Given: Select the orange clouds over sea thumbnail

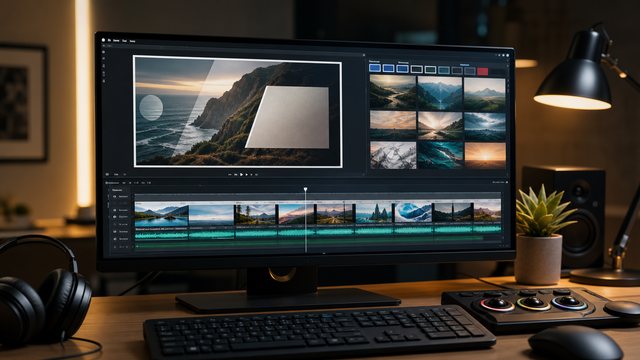Looking at the screenshot, I should (x=393, y=125).
